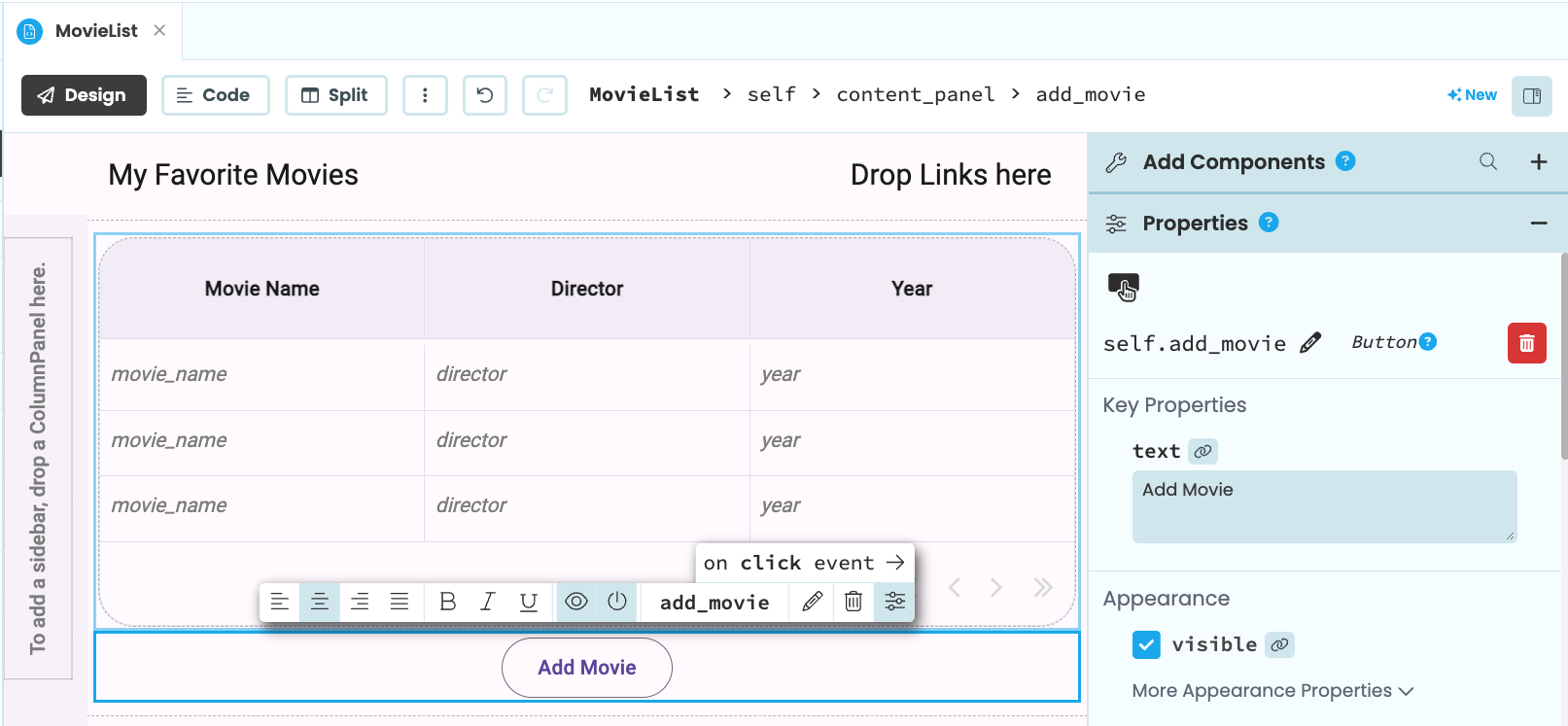
Task: Jump to last page of the table
Action: point(1043,587)
